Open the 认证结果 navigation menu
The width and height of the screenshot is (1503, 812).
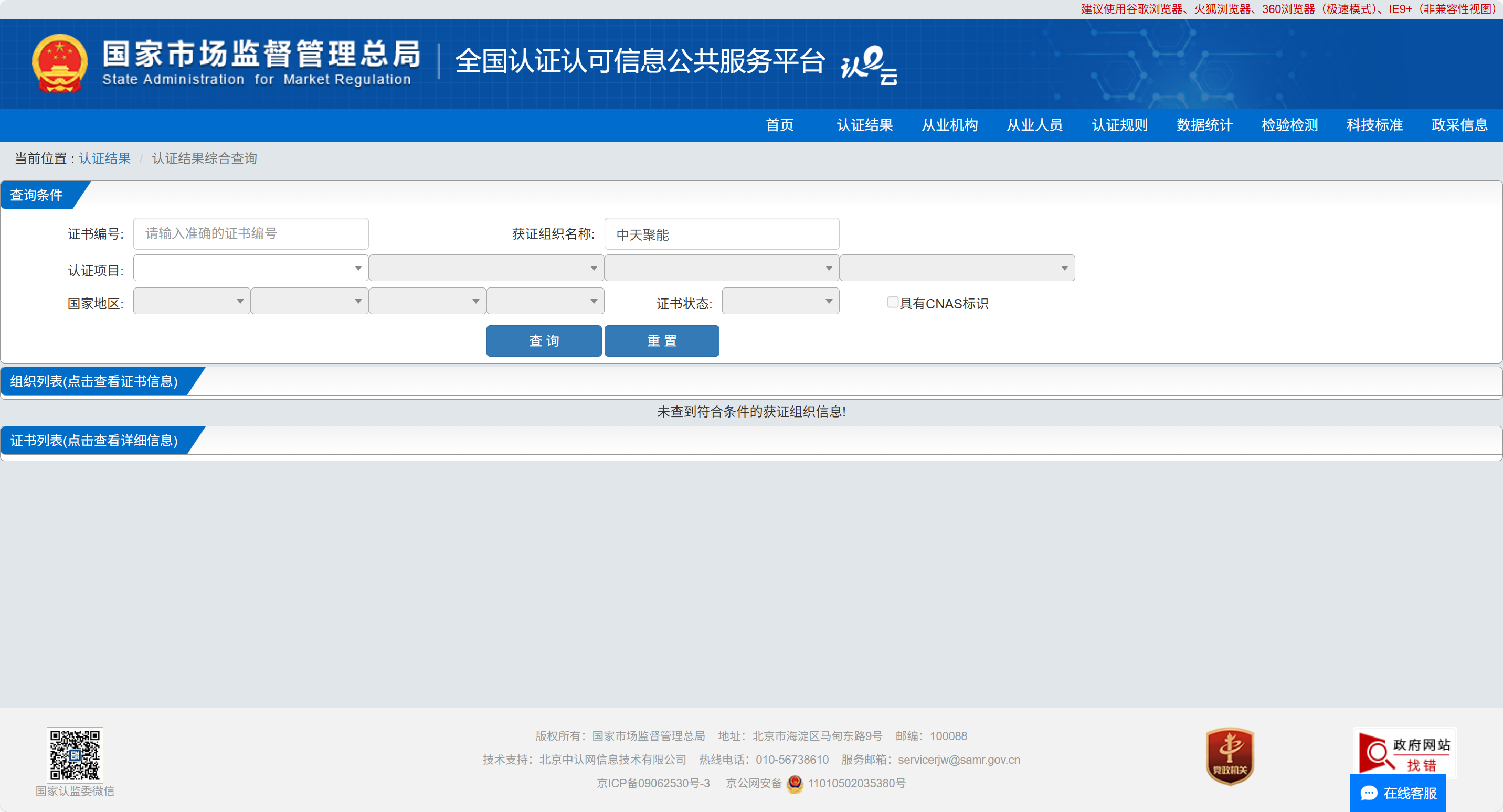tap(865, 125)
